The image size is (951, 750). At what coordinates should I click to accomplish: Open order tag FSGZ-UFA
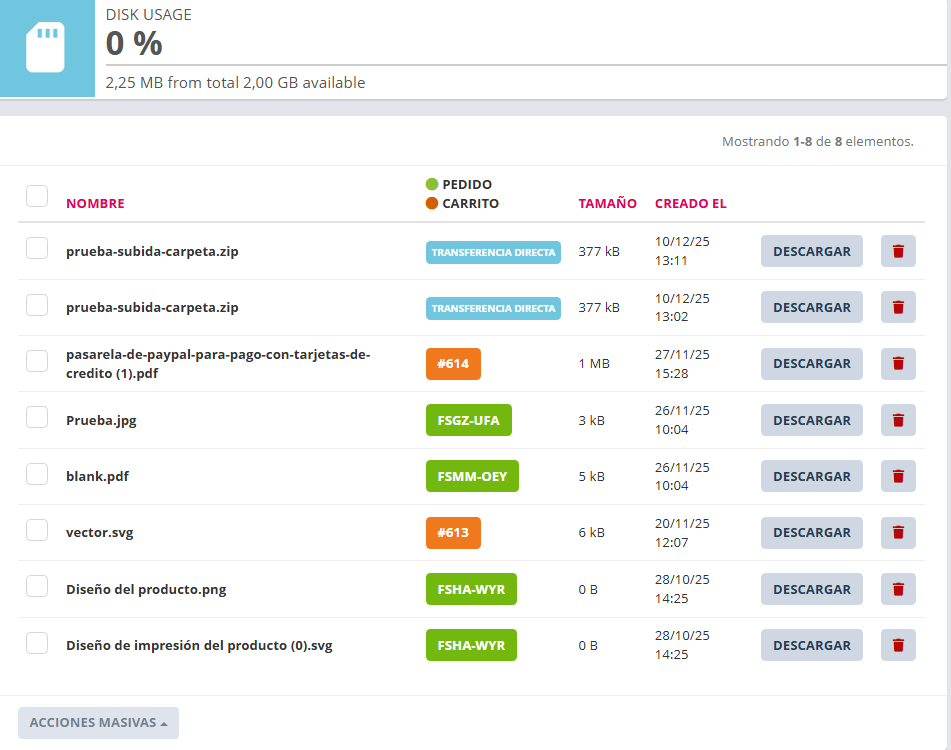pos(468,420)
